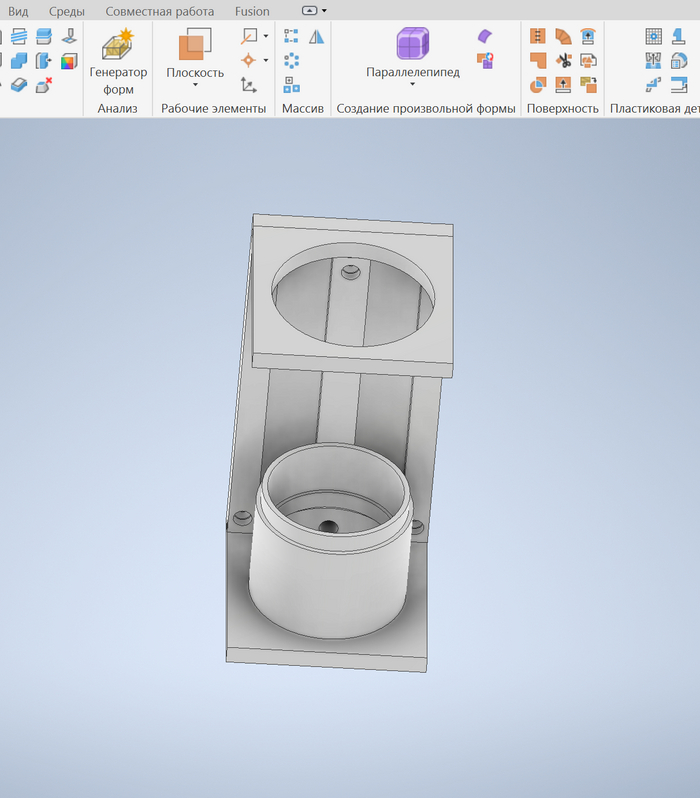Click the Delete Face icon with red X
The height and width of the screenshot is (798, 700).
44,86
